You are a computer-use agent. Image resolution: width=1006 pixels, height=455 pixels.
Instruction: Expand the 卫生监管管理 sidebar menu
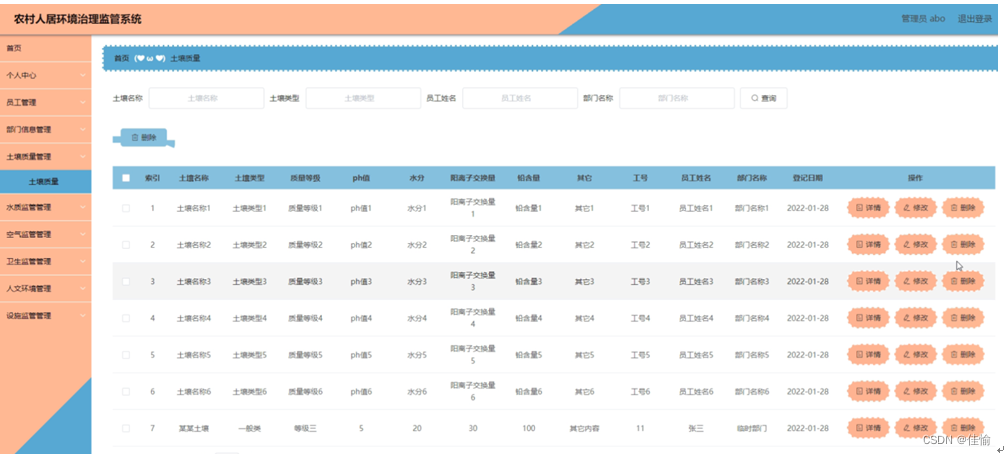pyautogui.click(x=46, y=261)
